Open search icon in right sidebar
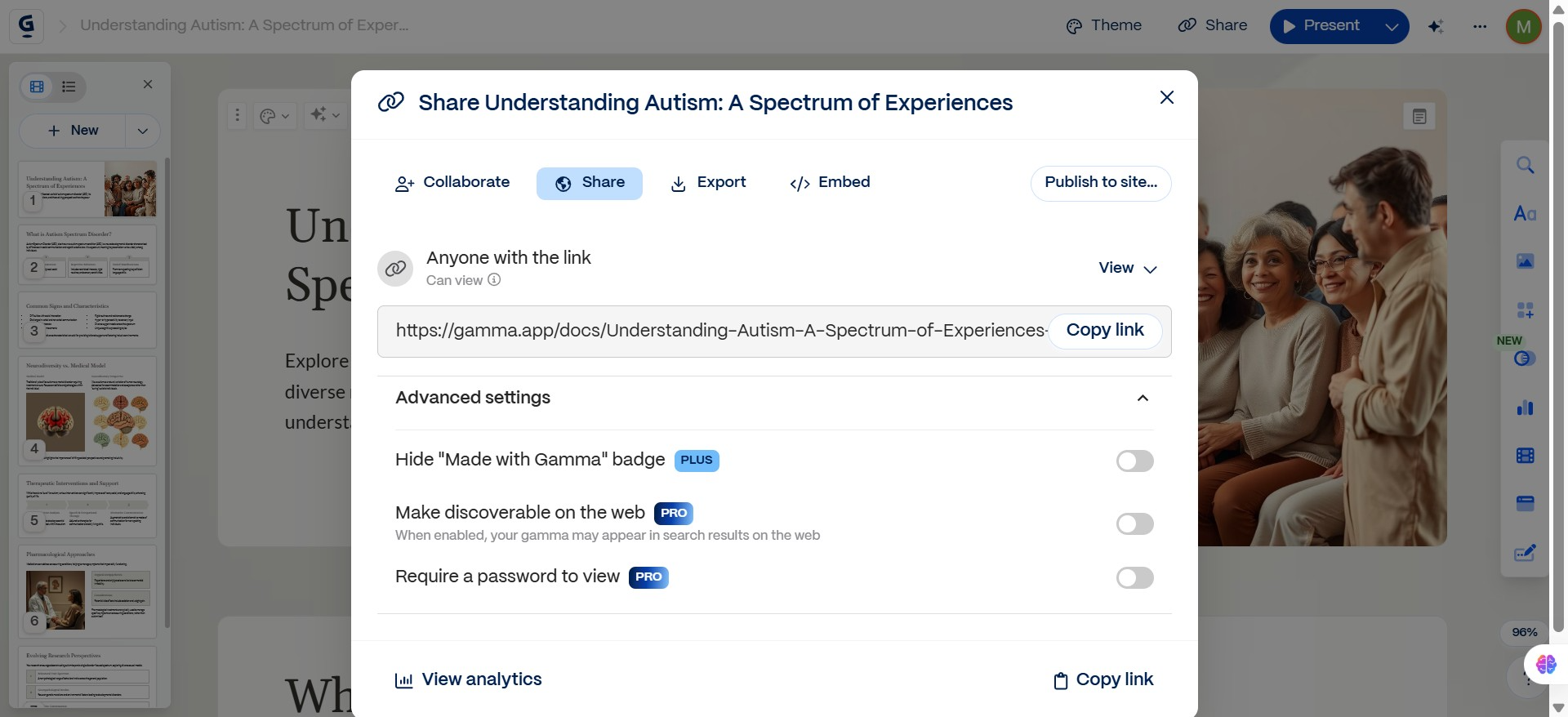1568x717 pixels. (1525, 166)
